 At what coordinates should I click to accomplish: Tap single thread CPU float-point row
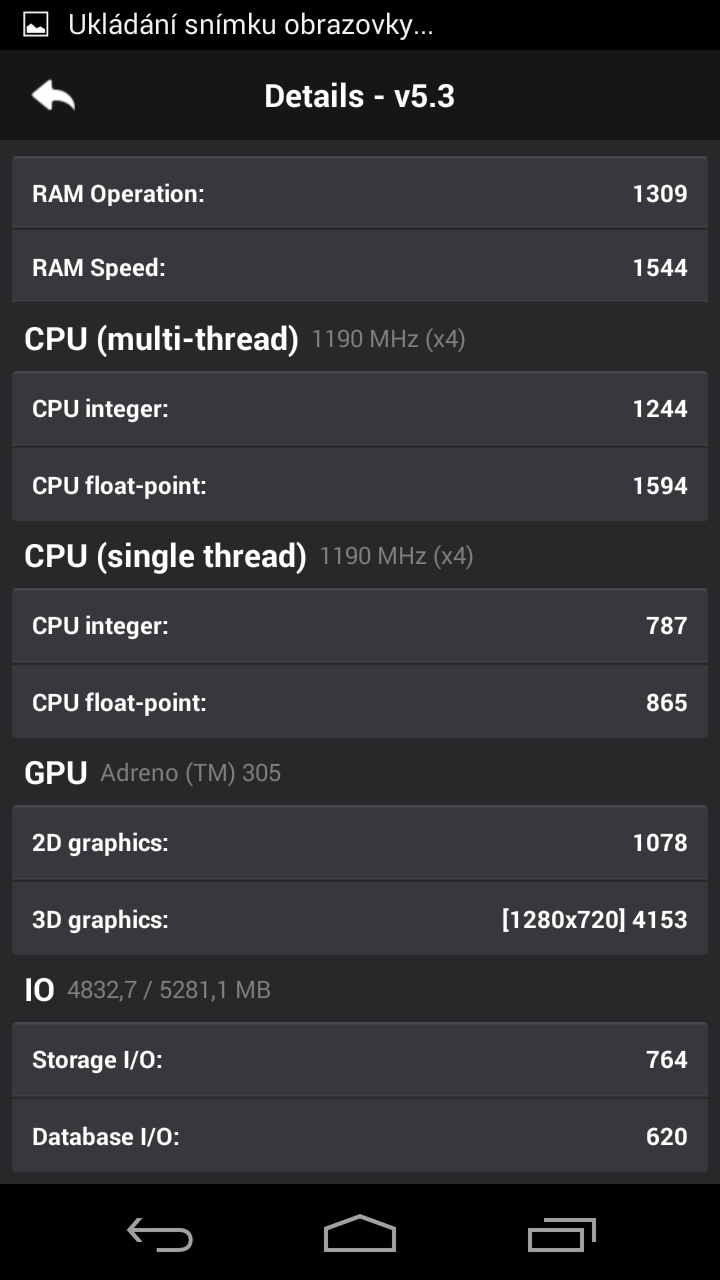(x=360, y=702)
